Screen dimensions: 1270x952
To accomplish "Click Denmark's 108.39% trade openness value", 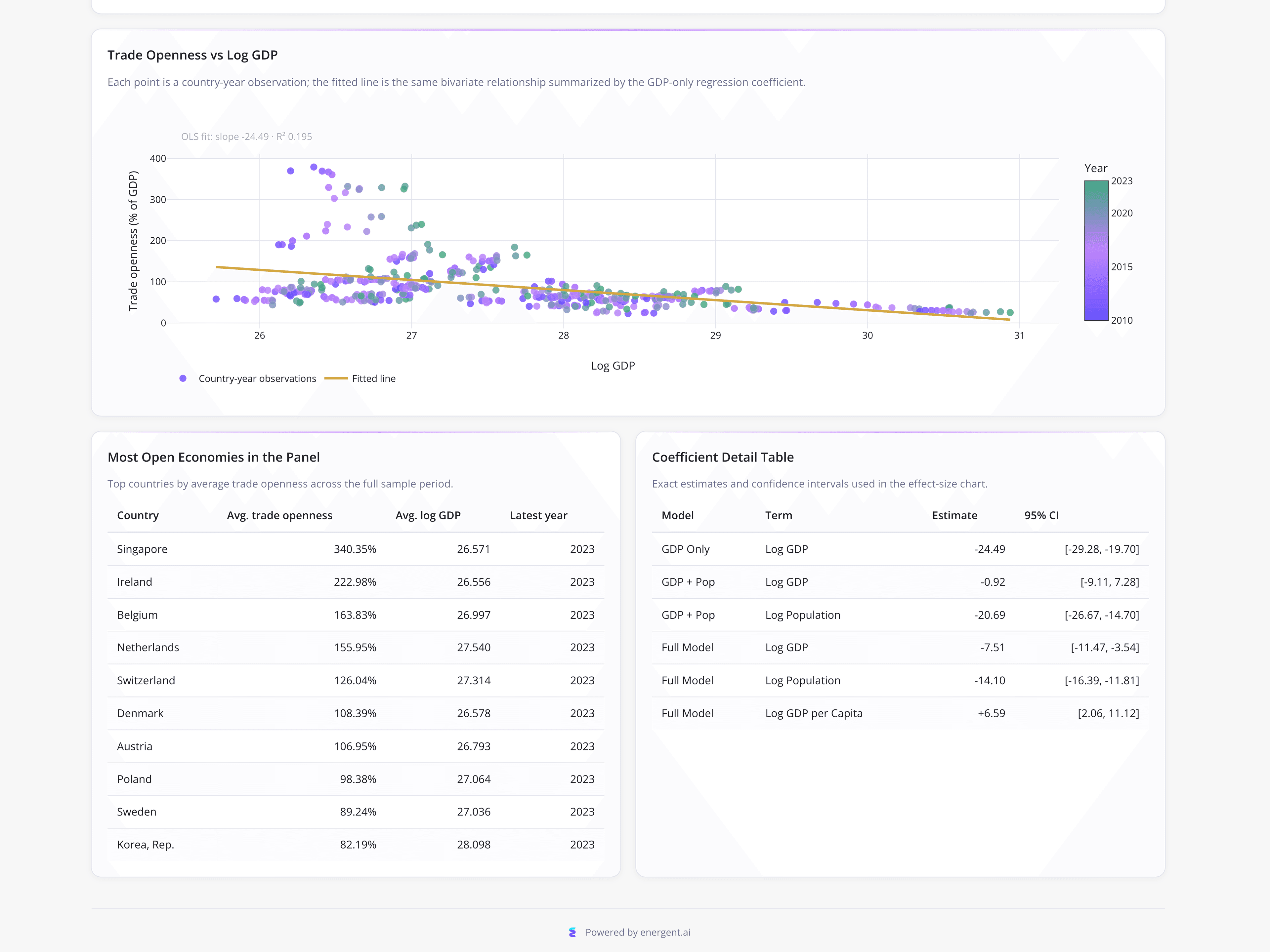I will pyautogui.click(x=355, y=713).
